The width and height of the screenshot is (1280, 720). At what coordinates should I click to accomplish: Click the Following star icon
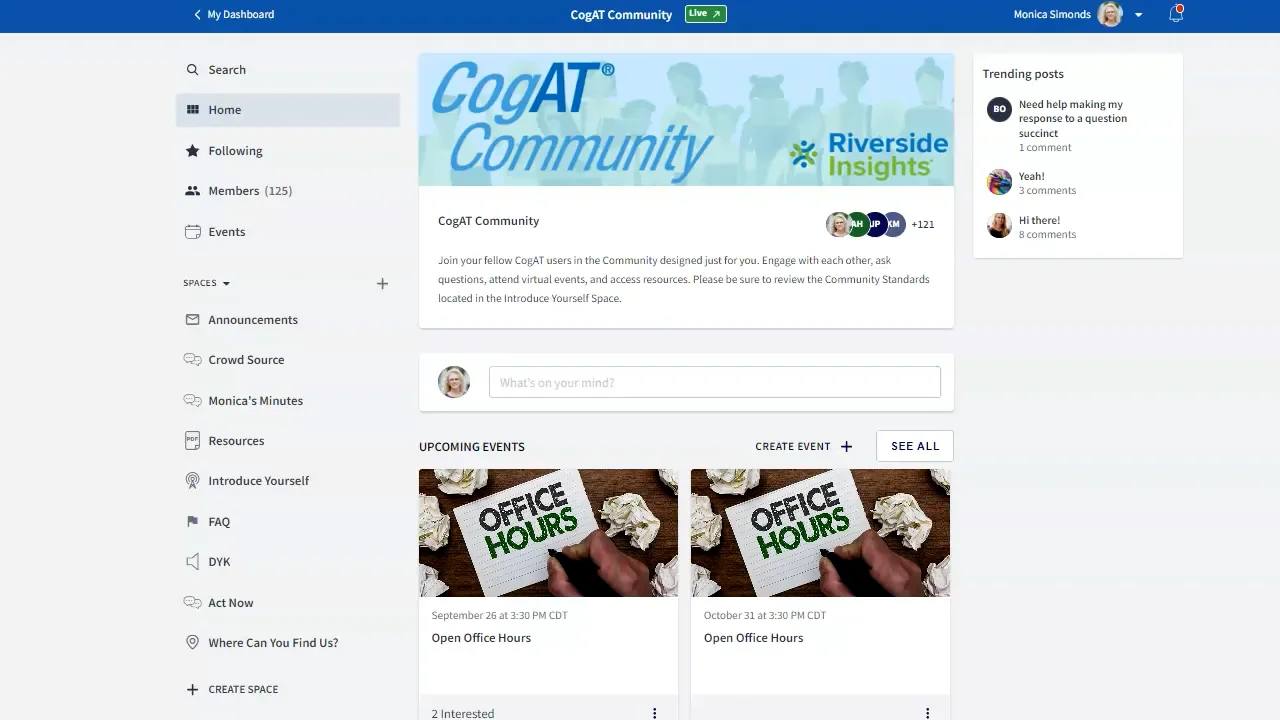(192, 151)
